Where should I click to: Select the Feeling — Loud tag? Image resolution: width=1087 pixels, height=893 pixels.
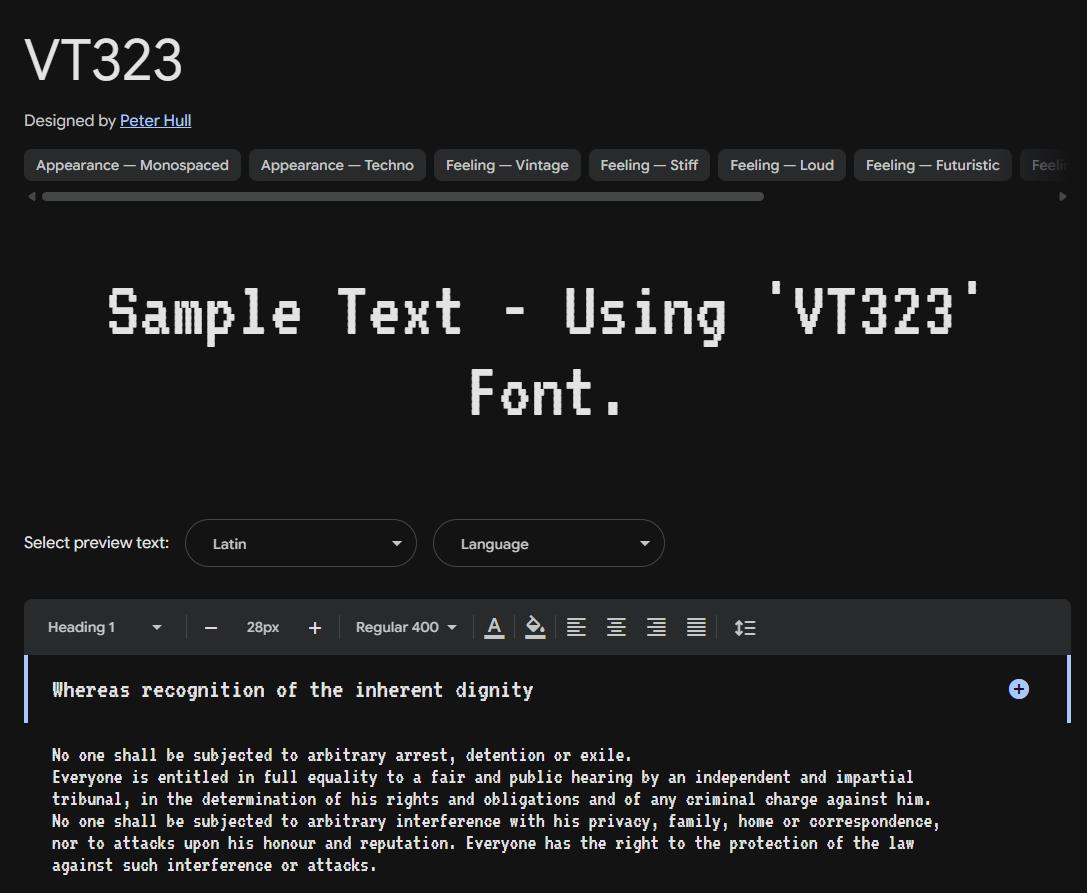781,165
